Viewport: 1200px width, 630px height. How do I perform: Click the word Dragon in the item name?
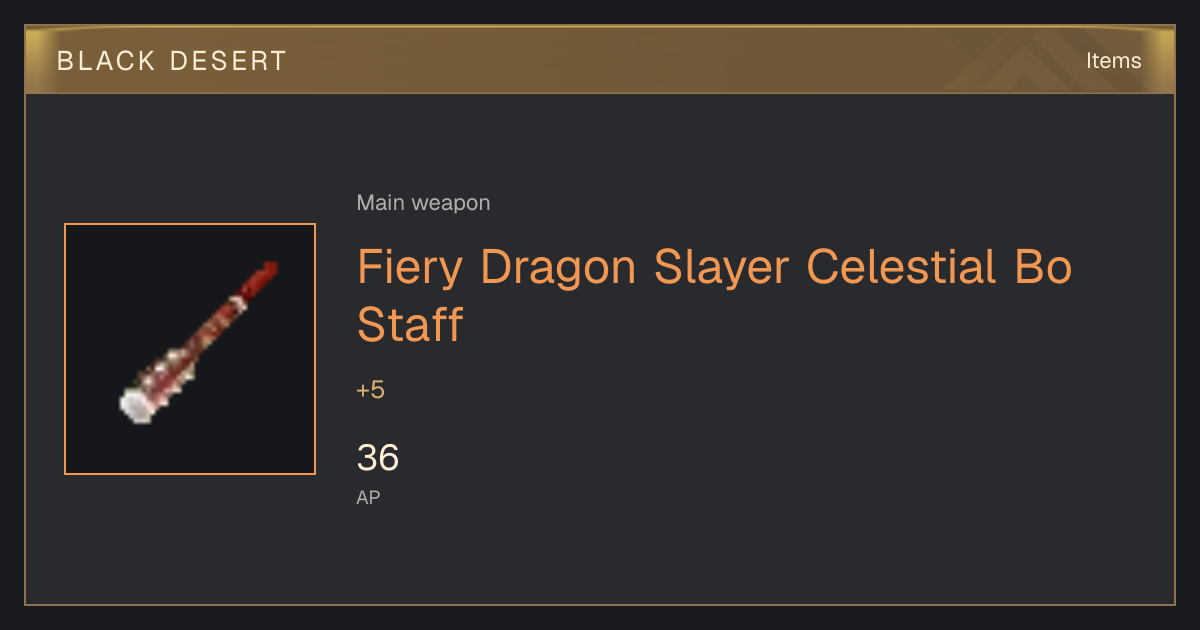click(x=557, y=269)
